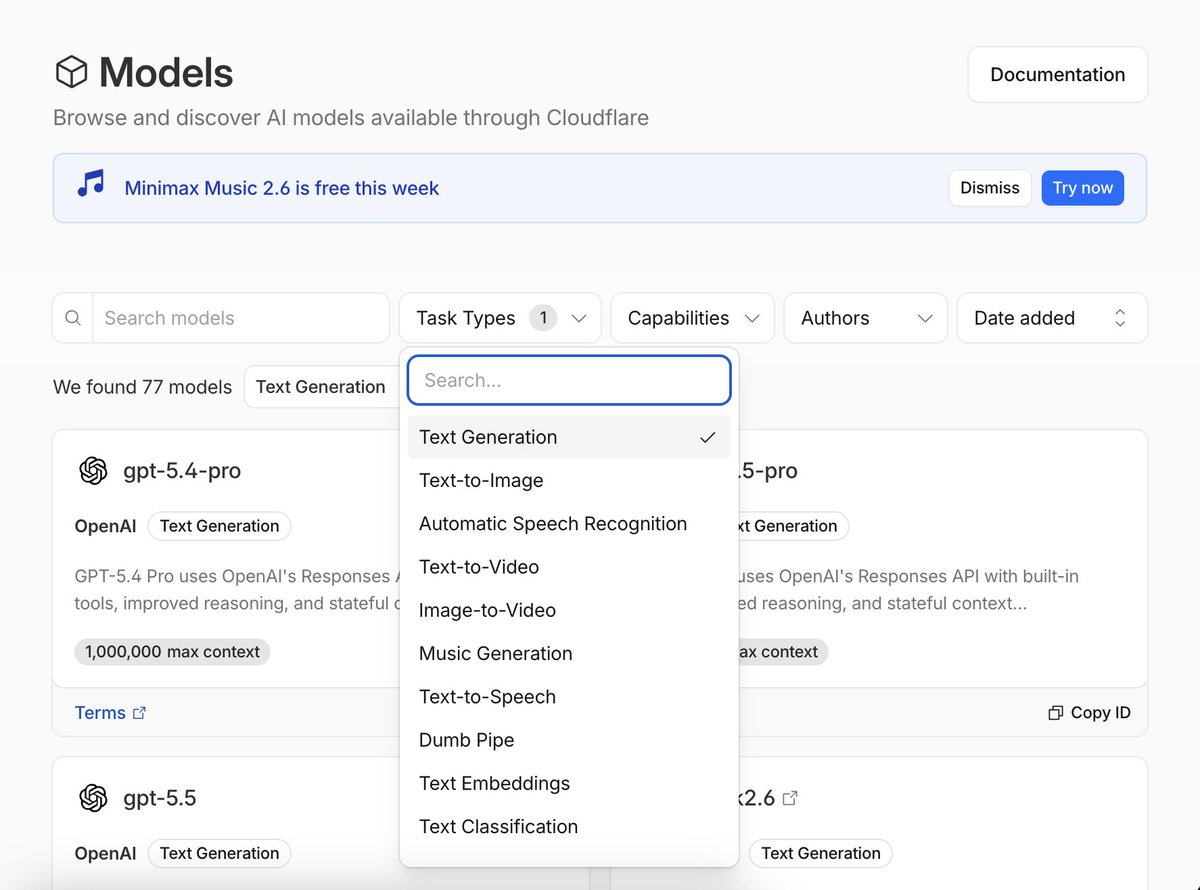
Task: Dismiss the Minimax Music banner
Action: point(990,188)
